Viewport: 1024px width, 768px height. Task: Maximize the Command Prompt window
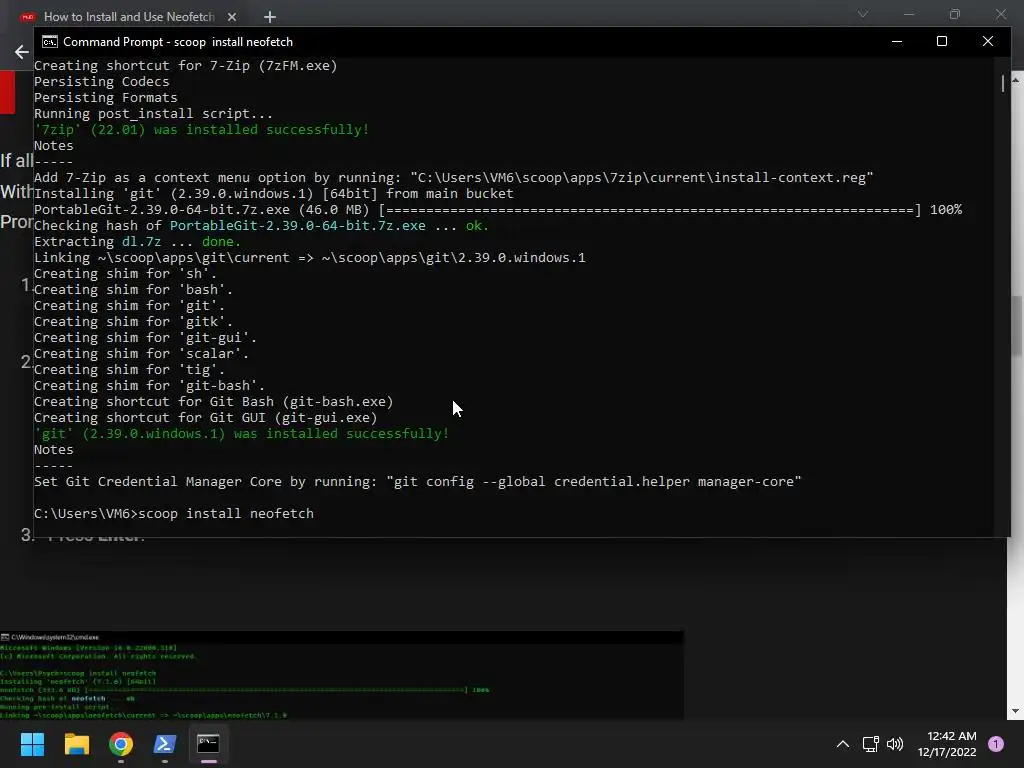click(x=942, y=41)
